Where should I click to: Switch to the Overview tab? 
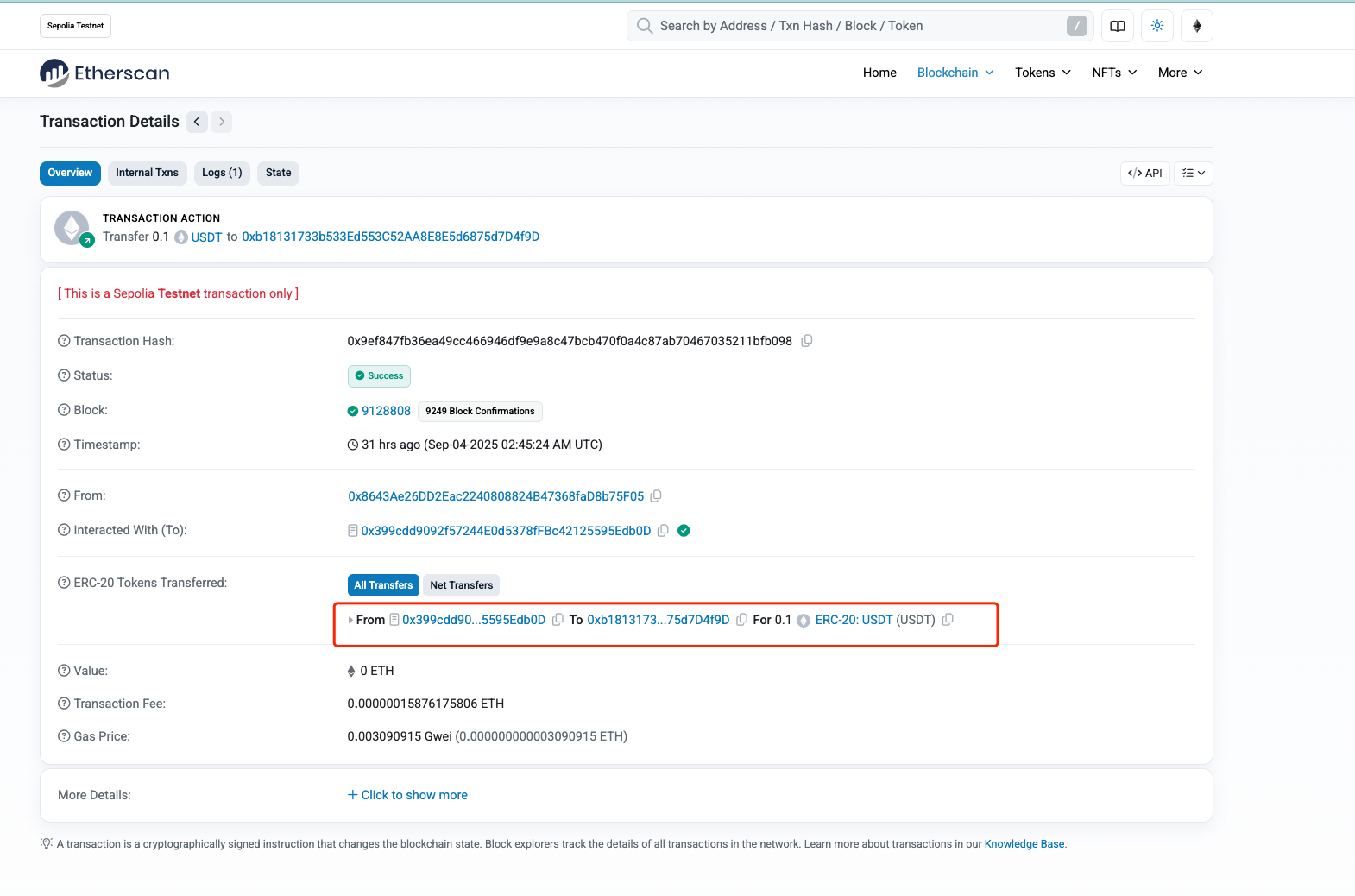tap(70, 174)
